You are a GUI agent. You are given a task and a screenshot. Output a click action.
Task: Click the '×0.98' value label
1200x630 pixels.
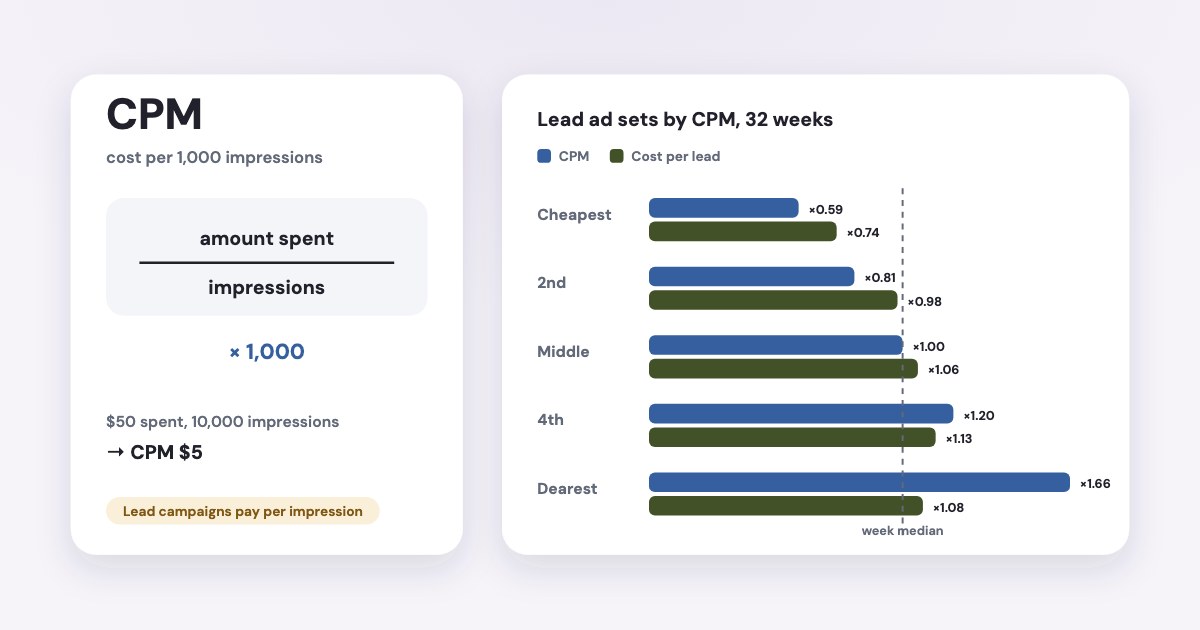925,301
